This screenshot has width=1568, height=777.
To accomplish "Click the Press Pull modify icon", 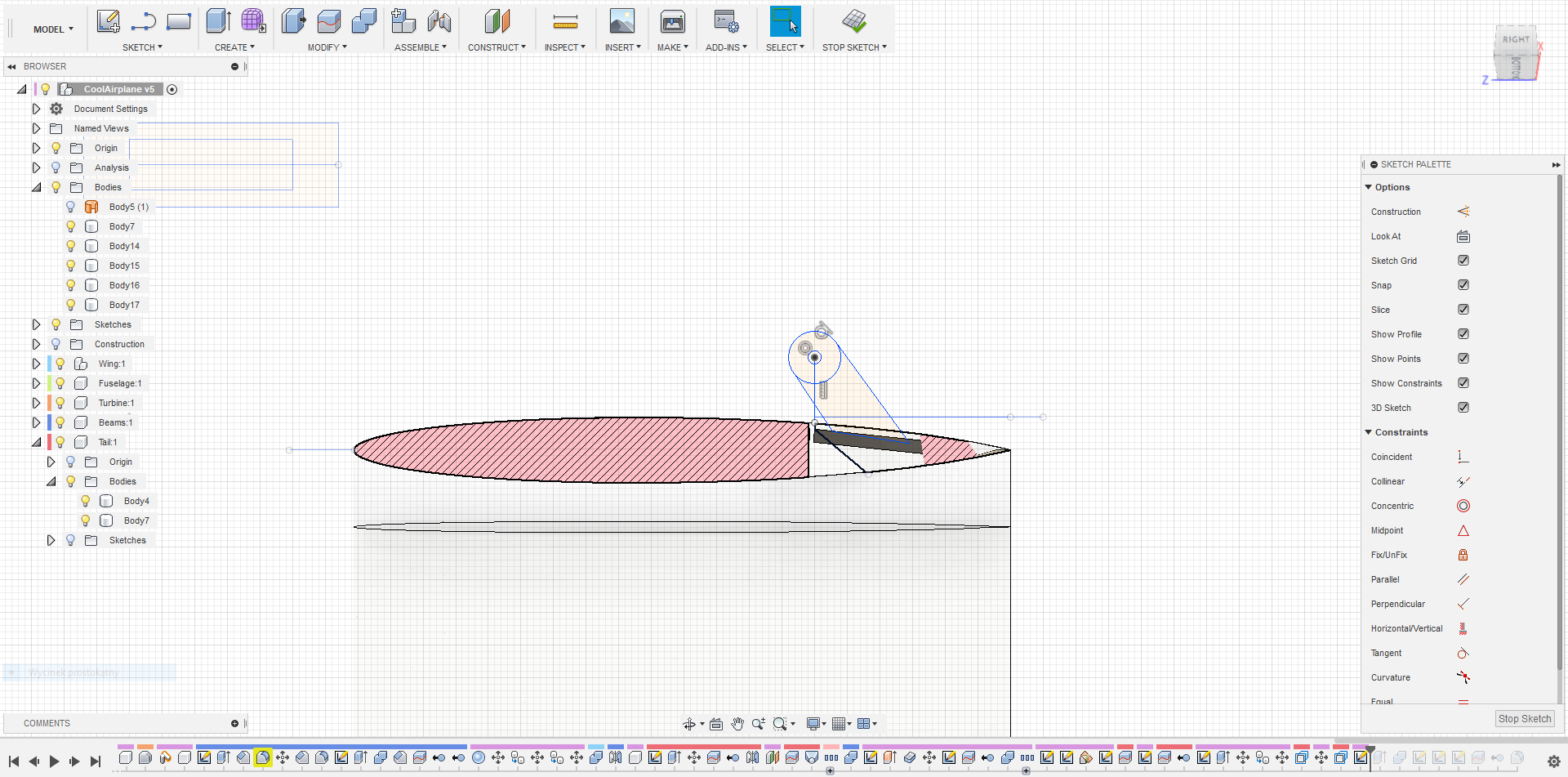I will pyautogui.click(x=293, y=21).
